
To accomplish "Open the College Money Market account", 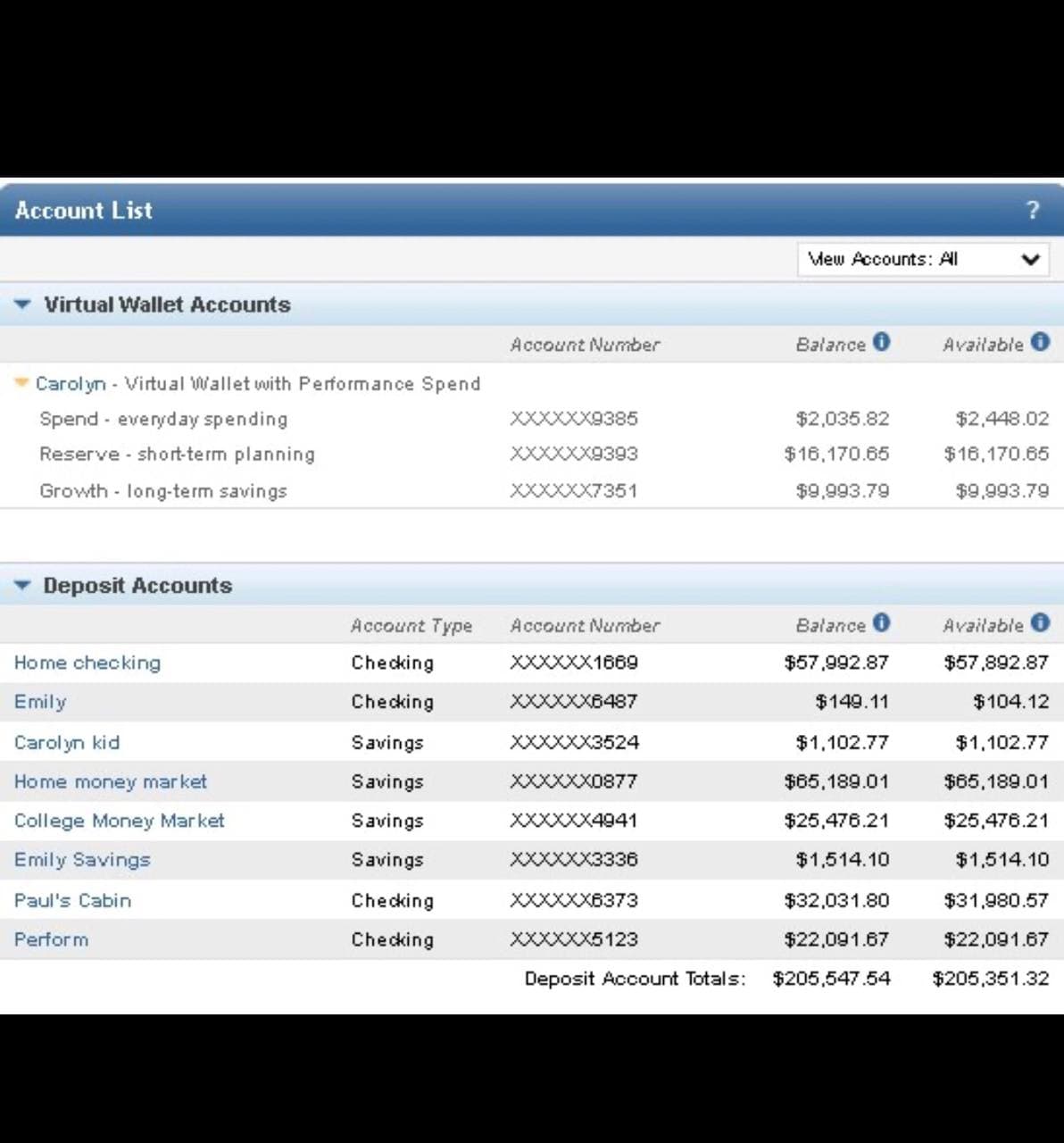I will point(120,821).
